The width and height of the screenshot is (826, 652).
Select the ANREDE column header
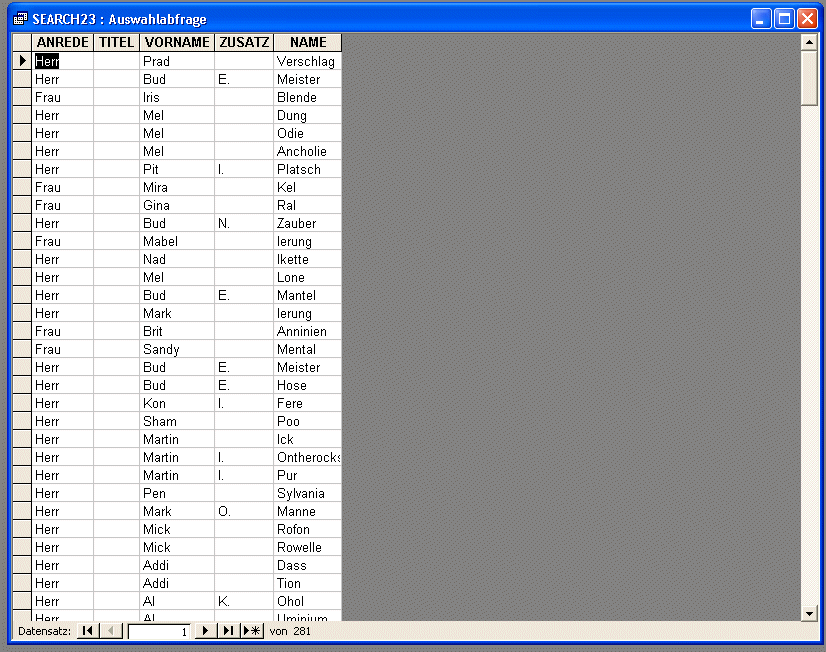[x=63, y=42]
